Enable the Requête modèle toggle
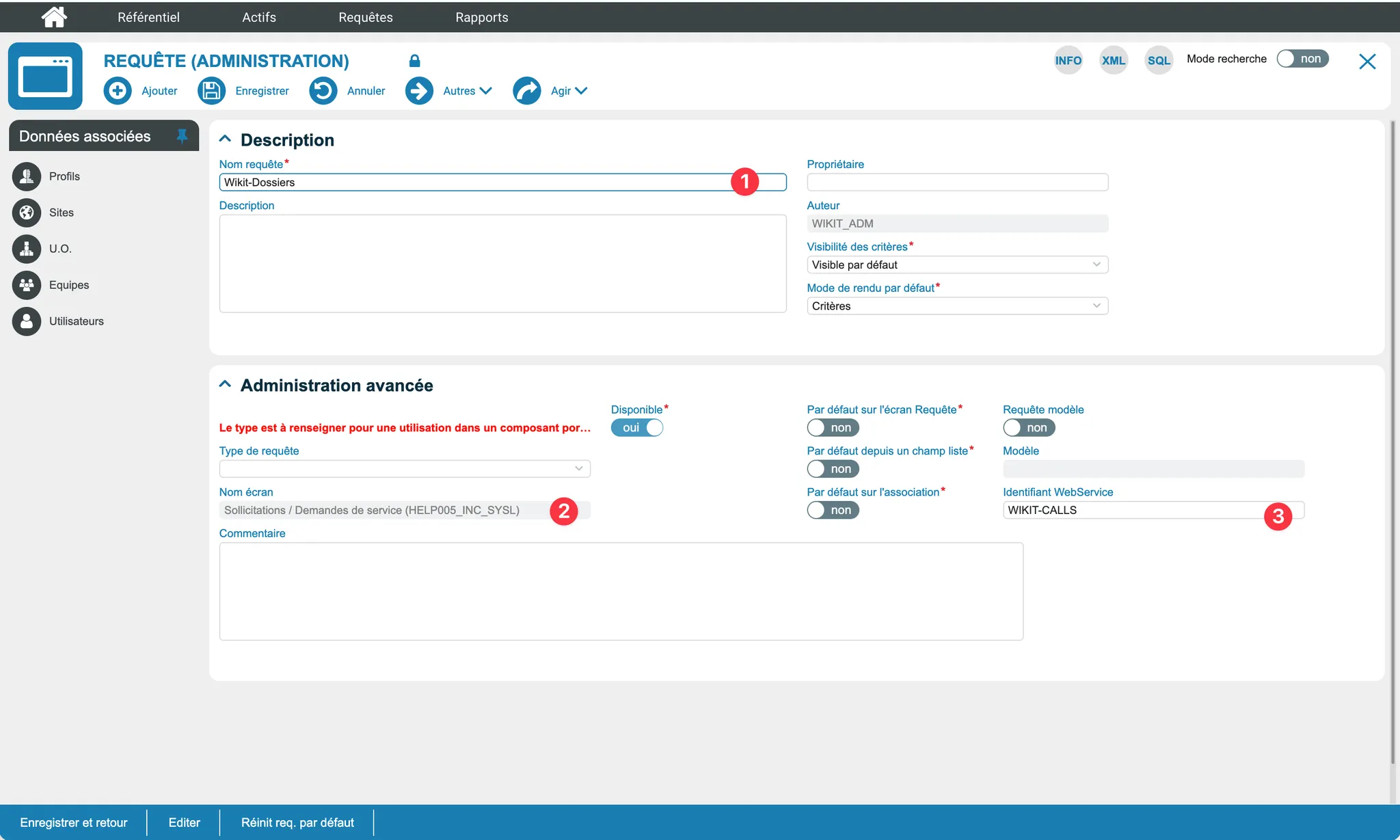Image resolution: width=1400 pixels, height=840 pixels. (1028, 428)
